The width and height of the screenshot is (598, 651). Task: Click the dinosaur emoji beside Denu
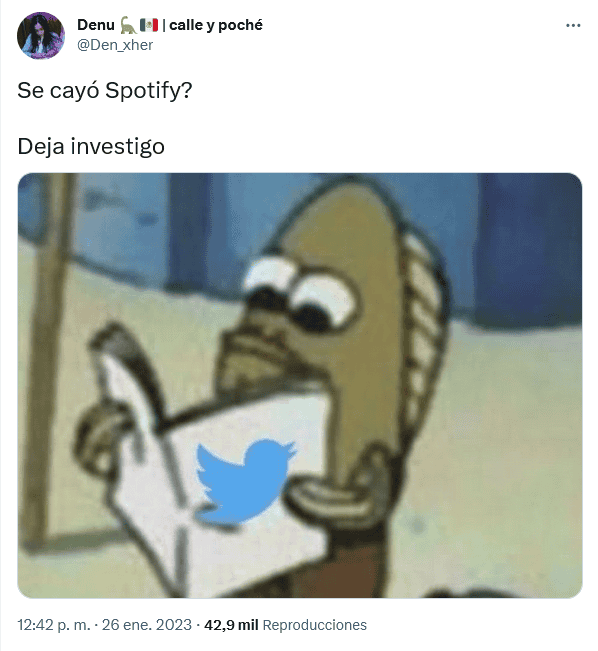tap(128, 25)
